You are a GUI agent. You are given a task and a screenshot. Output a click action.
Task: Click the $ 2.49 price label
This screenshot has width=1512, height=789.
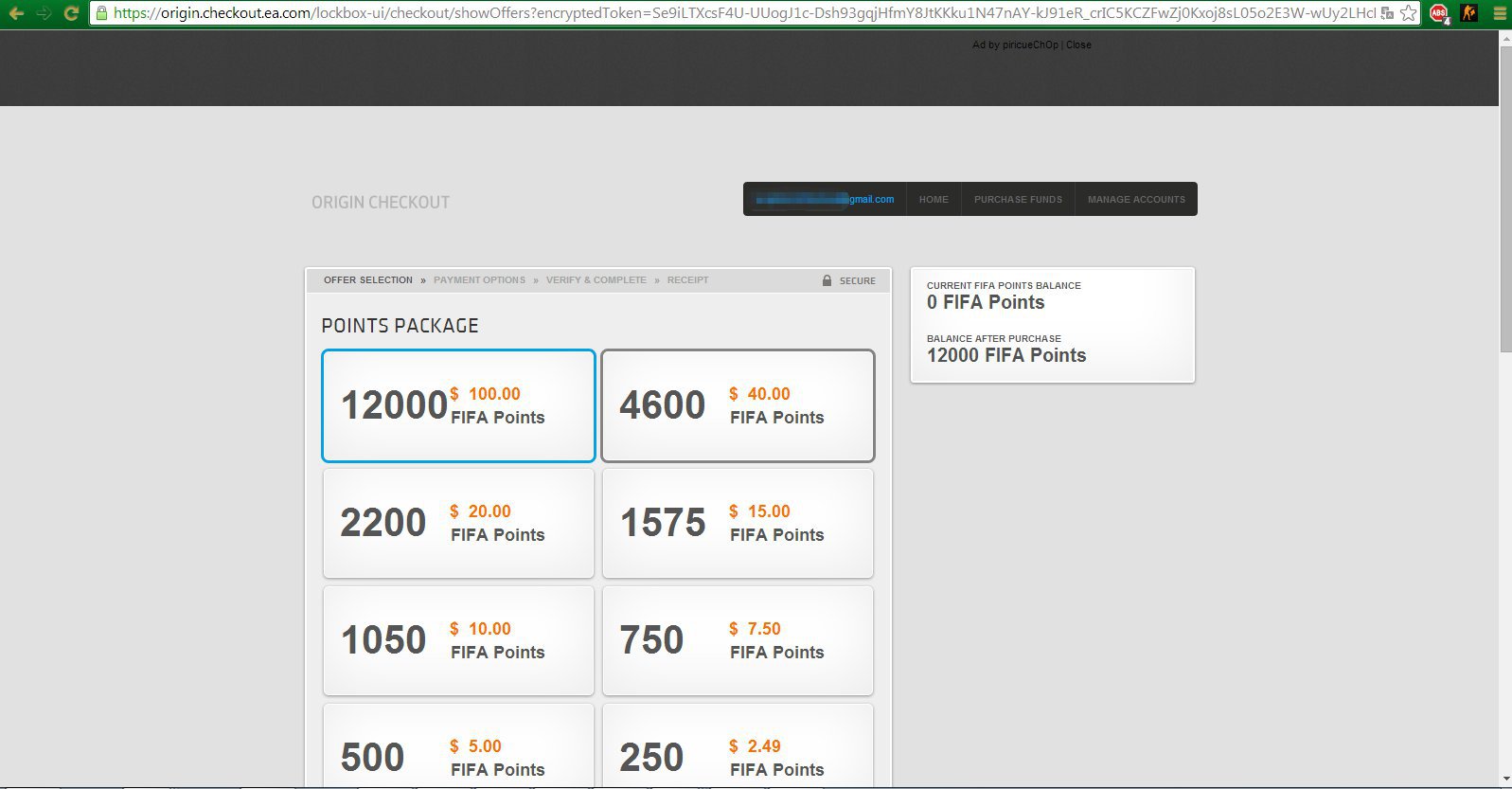(755, 746)
